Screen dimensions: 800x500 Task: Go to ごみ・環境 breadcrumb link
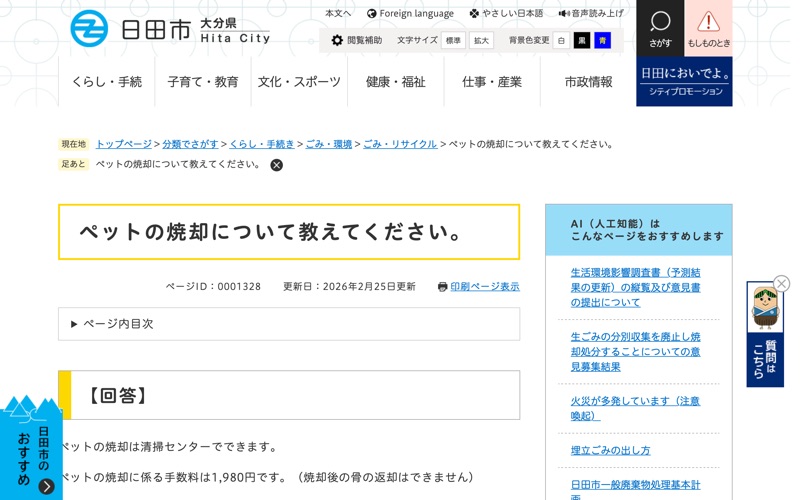click(329, 144)
